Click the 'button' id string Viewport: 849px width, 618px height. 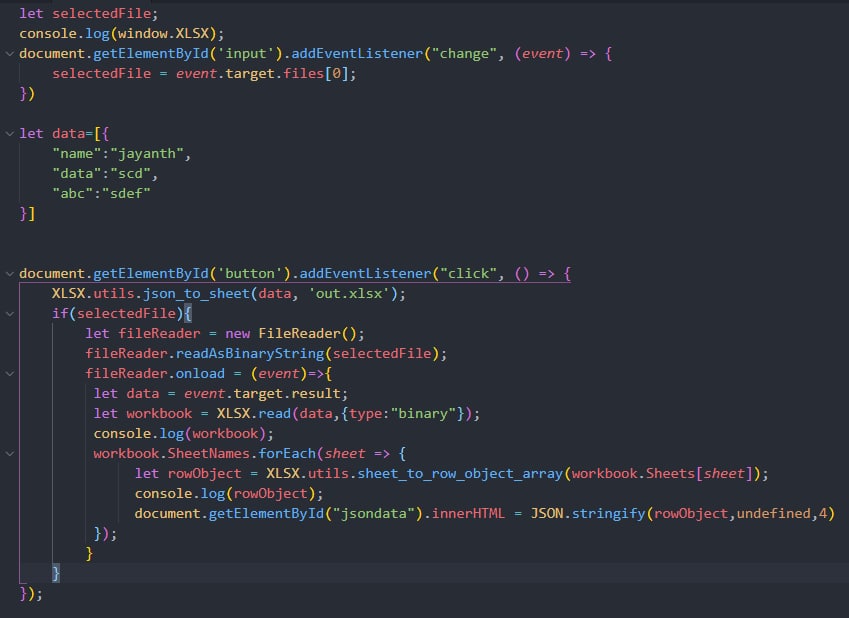point(250,274)
